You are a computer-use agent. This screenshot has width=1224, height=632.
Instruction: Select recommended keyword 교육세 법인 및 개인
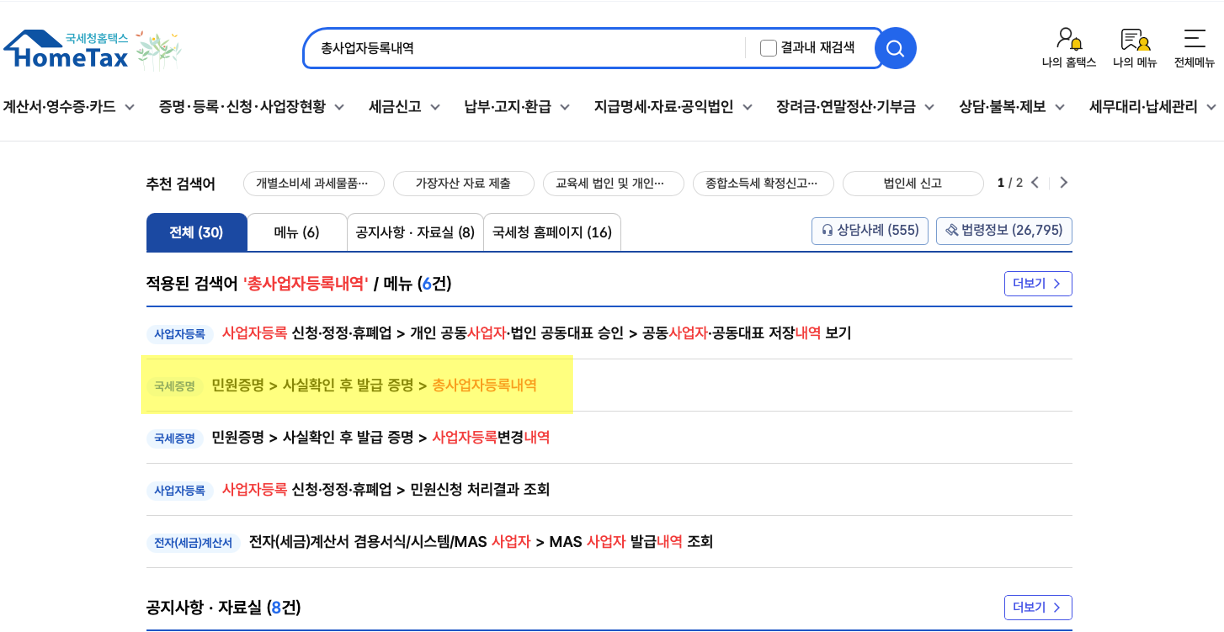click(x=613, y=183)
